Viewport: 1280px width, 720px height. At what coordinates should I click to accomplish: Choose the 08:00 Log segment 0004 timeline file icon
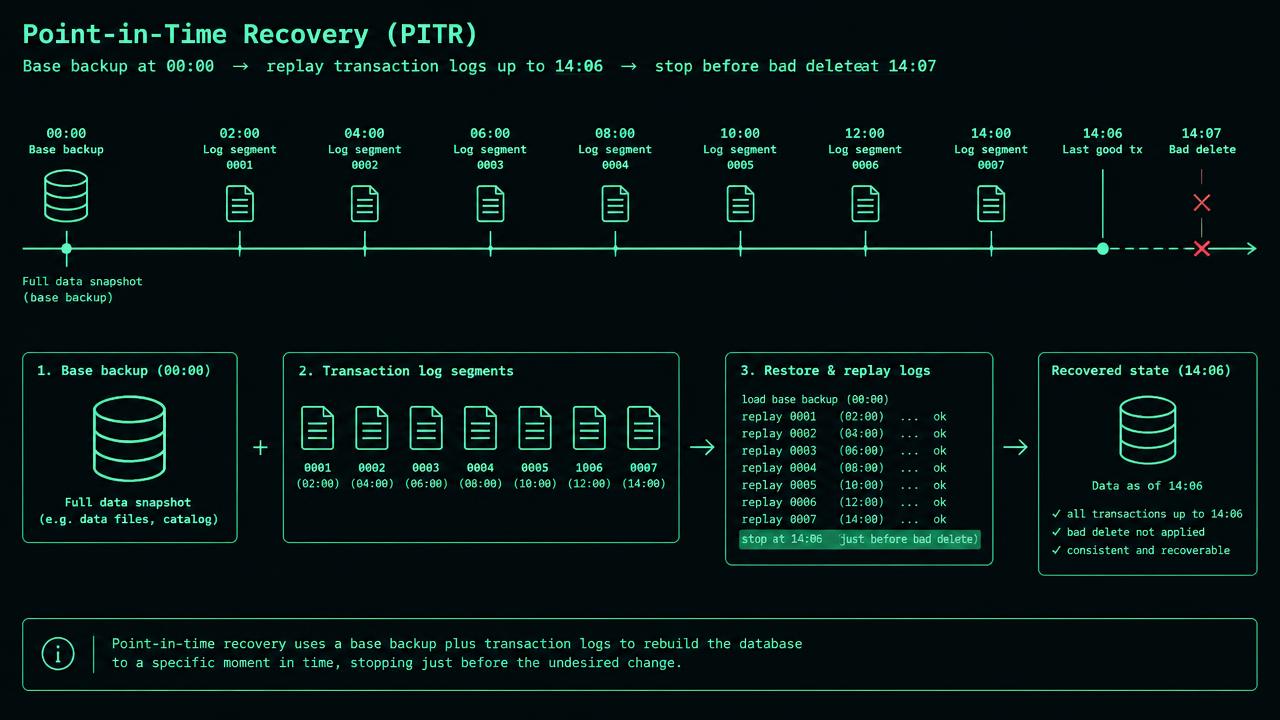[615, 204]
